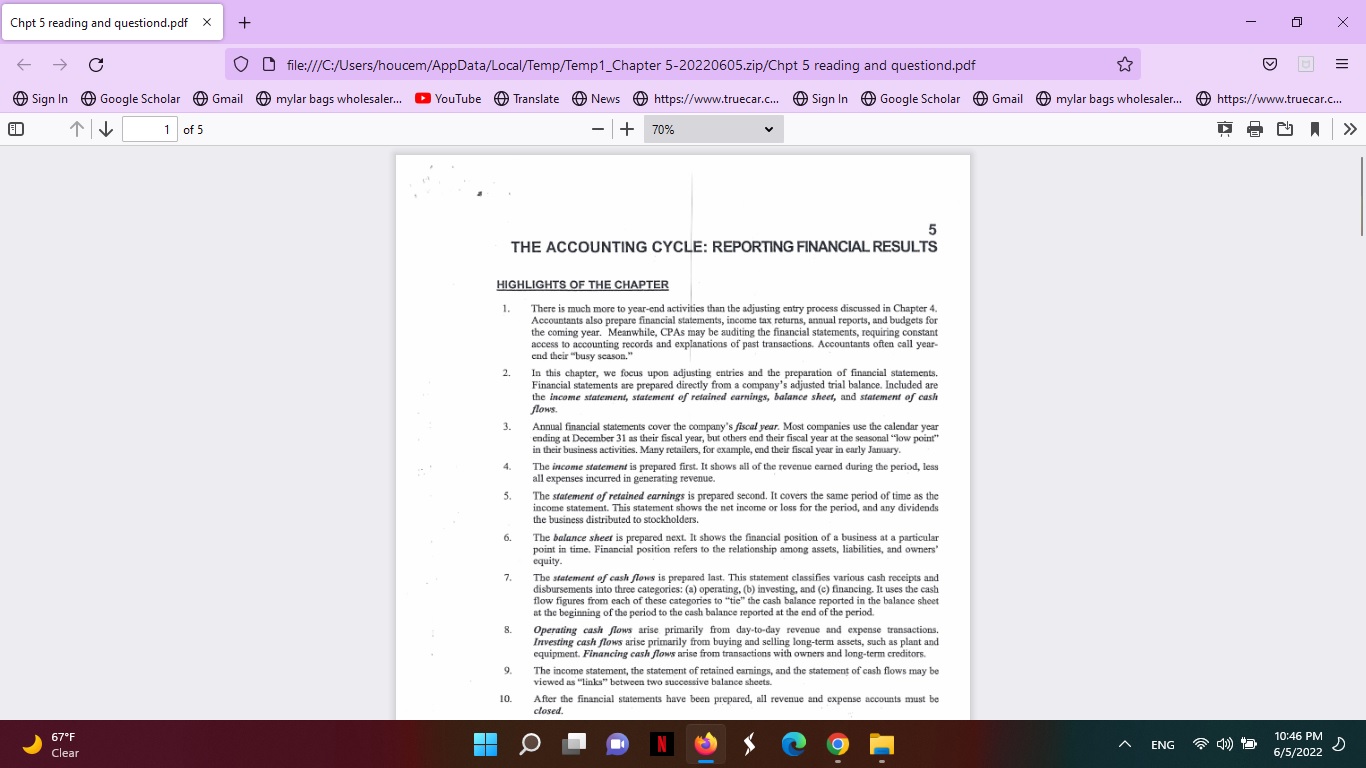Open the Wi-Fi network settings icon
This screenshot has width=1366, height=768.
pos(1201,744)
